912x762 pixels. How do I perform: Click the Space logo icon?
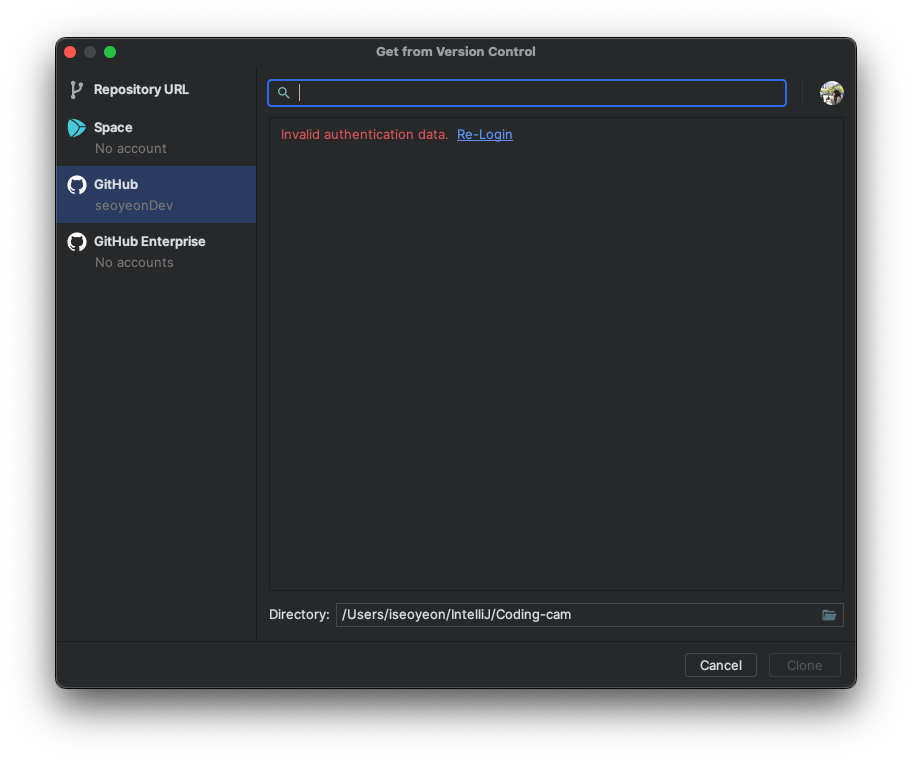(x=76, y=127)
